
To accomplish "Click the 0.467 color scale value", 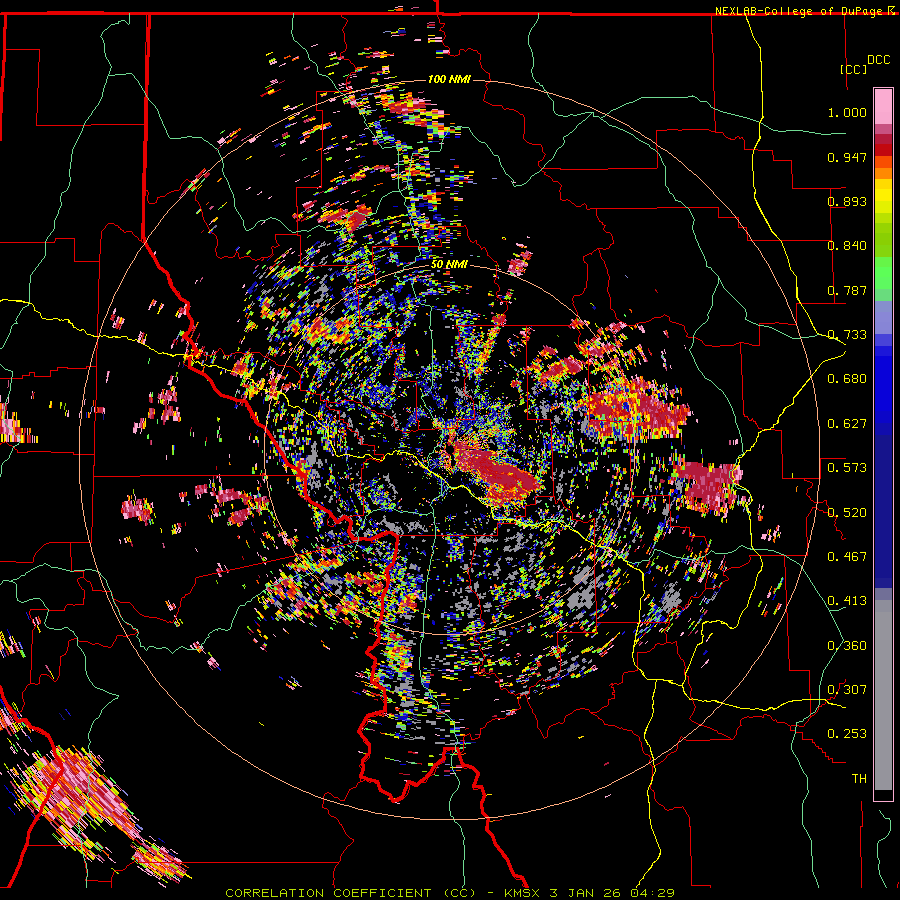I will point(847,557).
